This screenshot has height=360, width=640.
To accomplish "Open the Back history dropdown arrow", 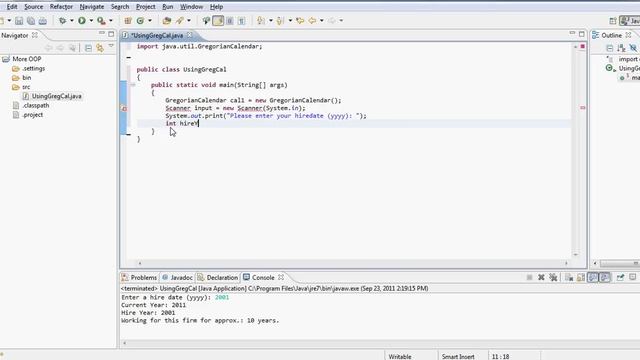I will pos(322,20).
